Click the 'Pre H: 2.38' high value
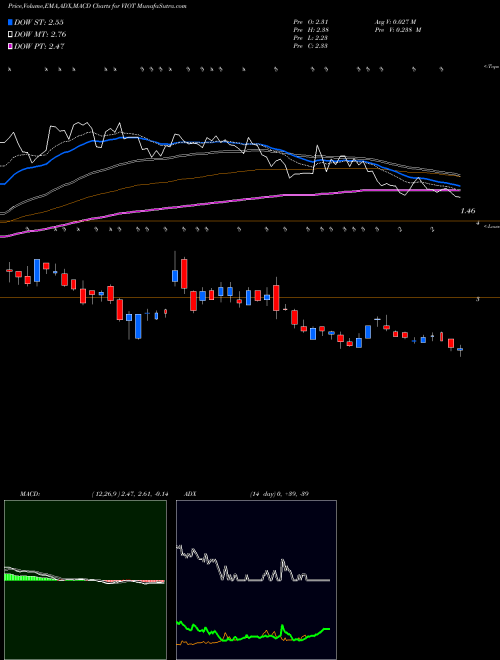Image resolution: width=500 pixels, height=660 pixels. click(x=311, y=30)
